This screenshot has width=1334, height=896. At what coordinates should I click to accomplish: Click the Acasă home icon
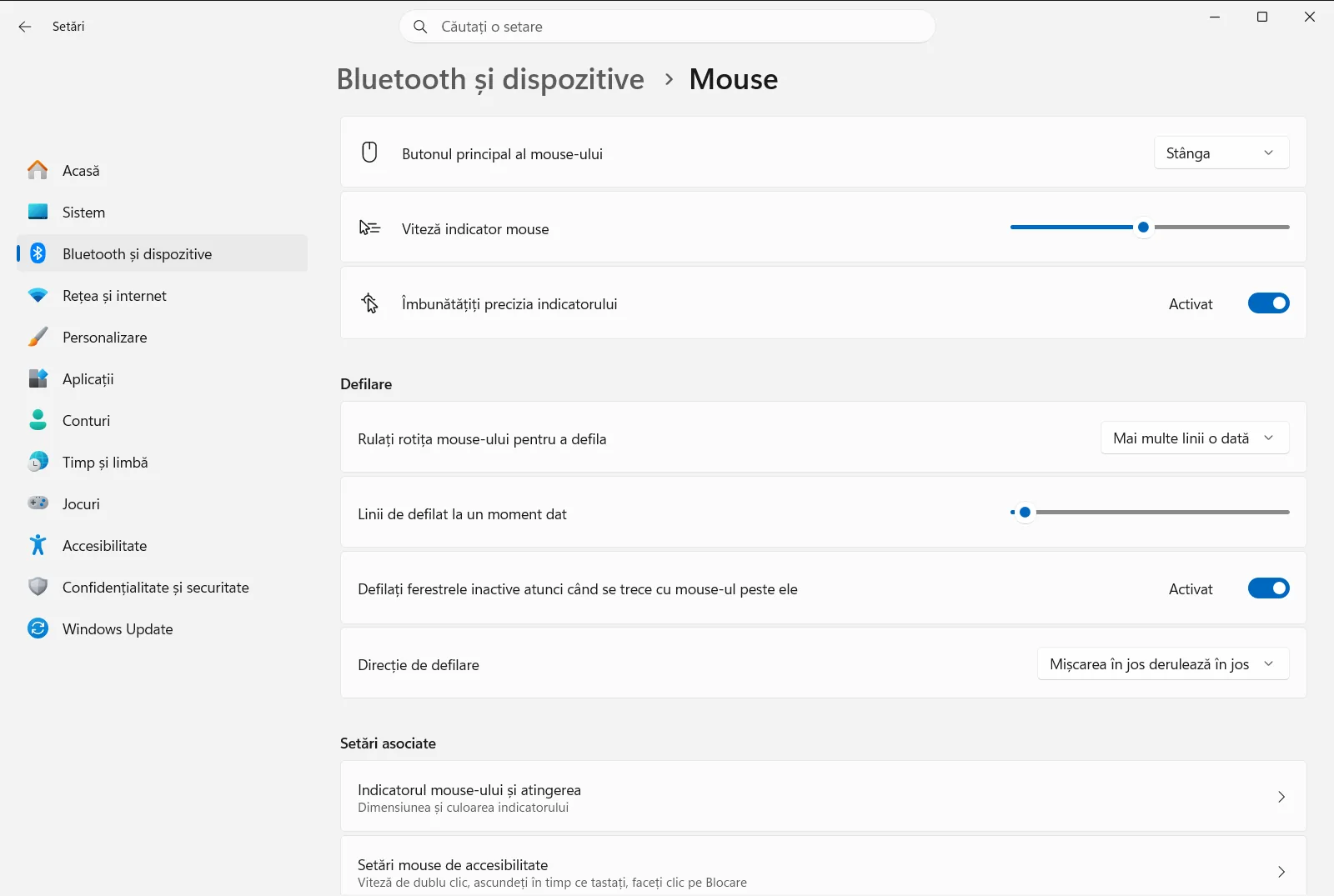tap(38, 170)
